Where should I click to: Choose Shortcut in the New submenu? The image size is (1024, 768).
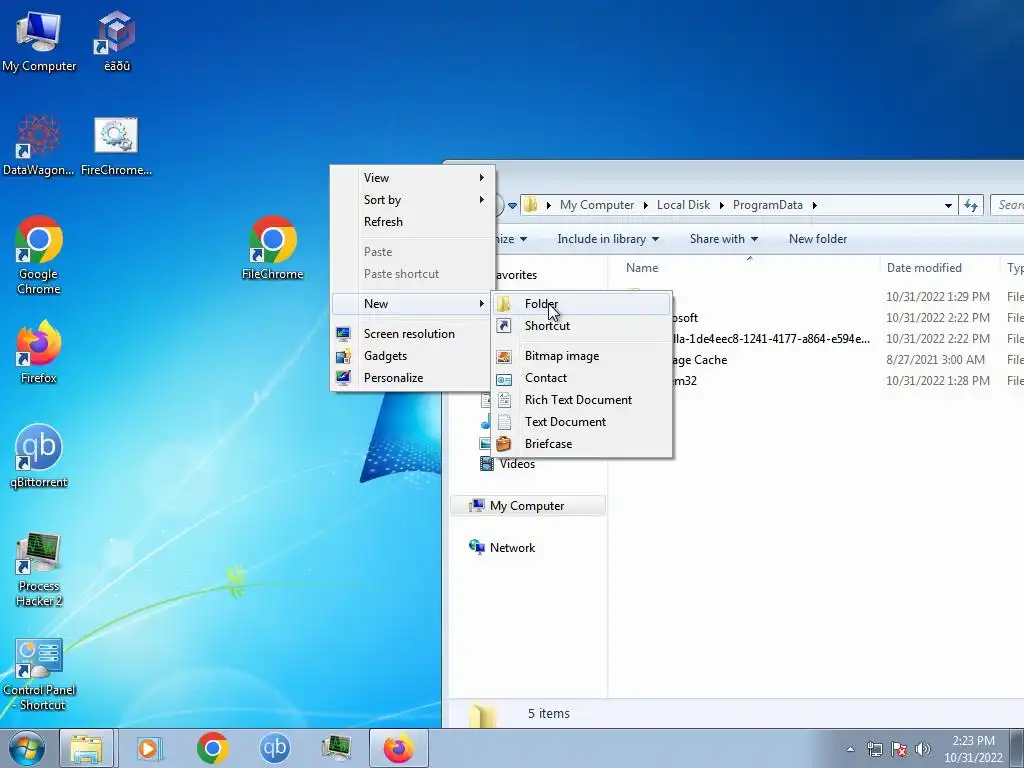(581, 326)
